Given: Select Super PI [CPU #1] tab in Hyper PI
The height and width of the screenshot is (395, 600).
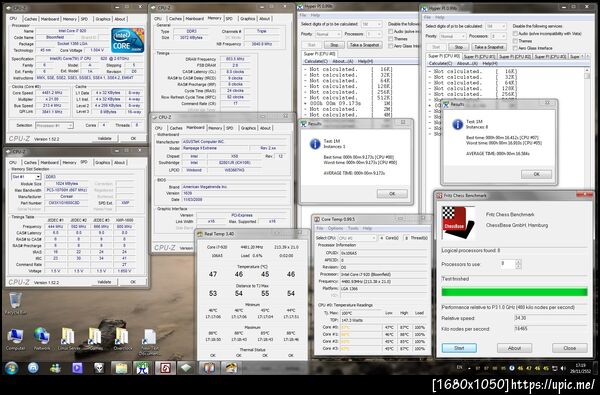Looking at the screenshot, I should pyautogui.click(x=479, y=56).
